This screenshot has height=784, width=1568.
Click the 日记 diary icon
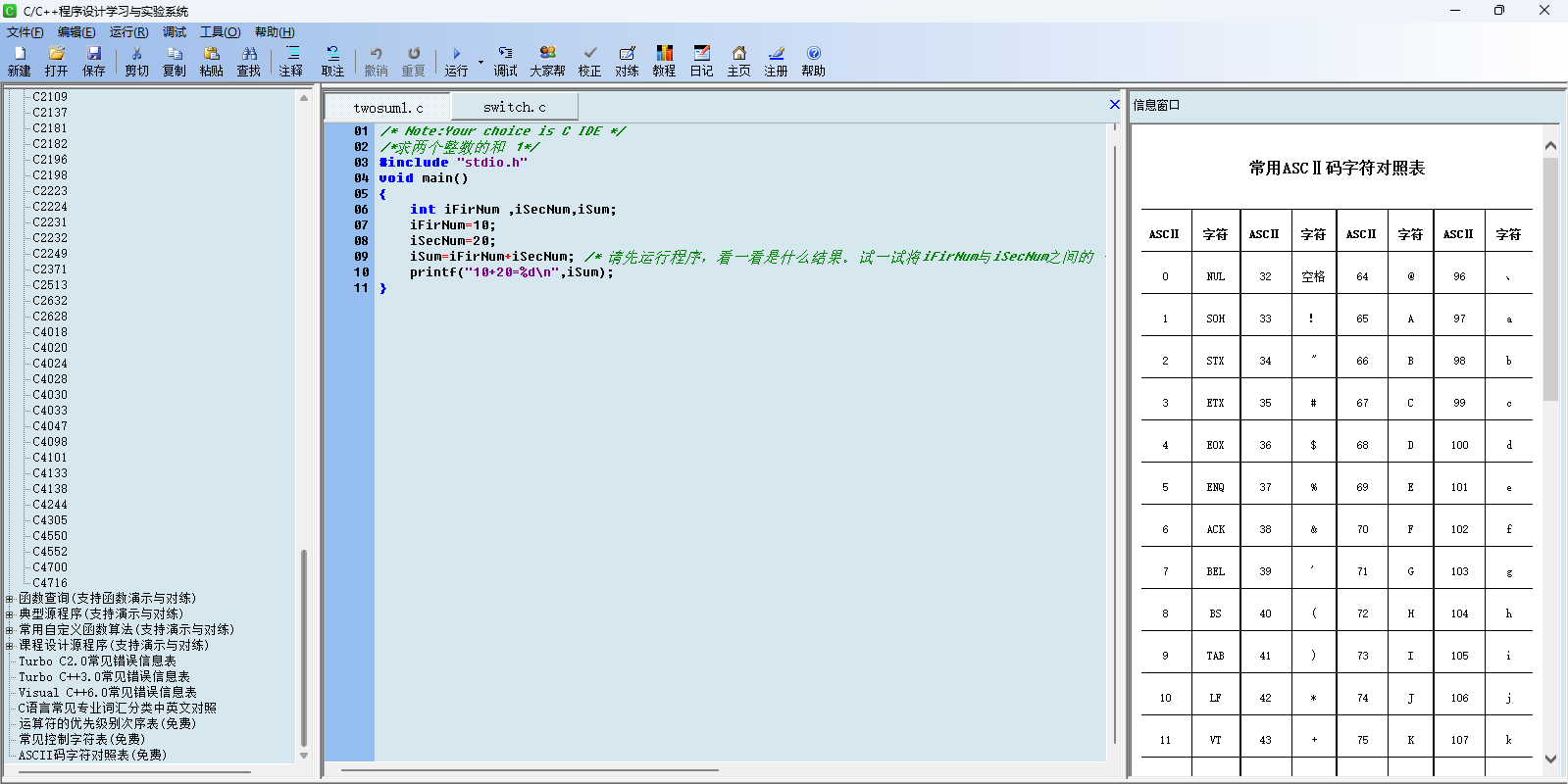click(701, 60)
